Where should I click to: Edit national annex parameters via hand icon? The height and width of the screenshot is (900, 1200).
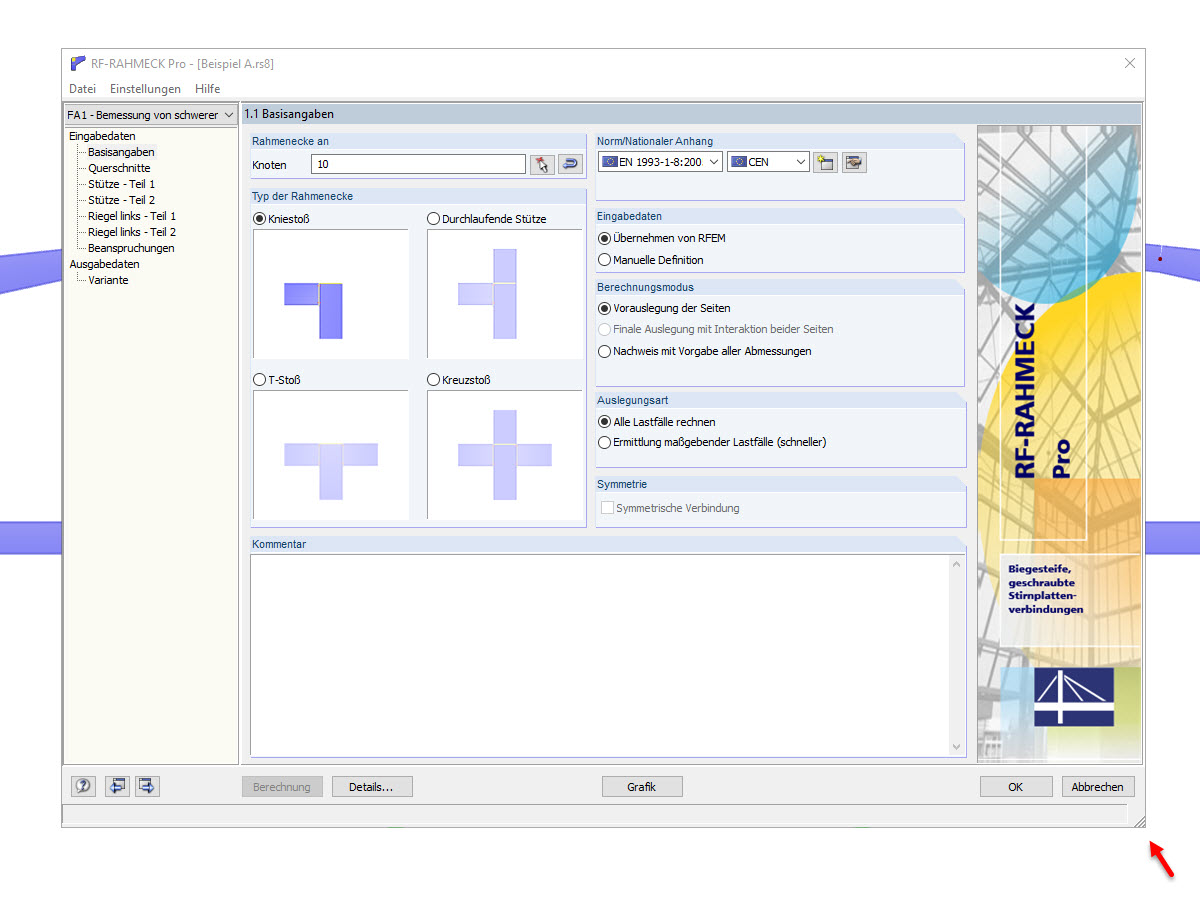point(853,161)
